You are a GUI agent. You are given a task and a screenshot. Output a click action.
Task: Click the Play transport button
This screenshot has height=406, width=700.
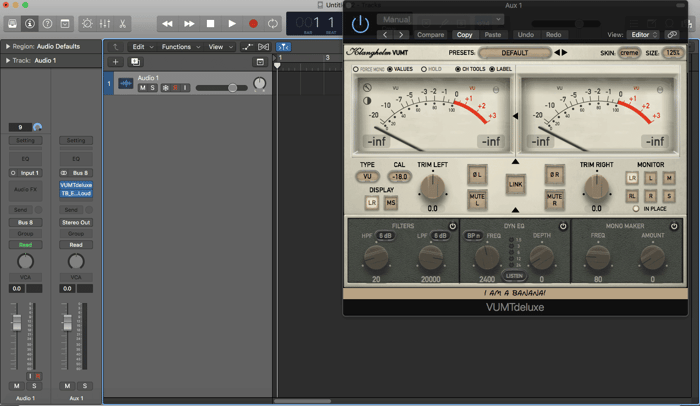tap(232, 24)
